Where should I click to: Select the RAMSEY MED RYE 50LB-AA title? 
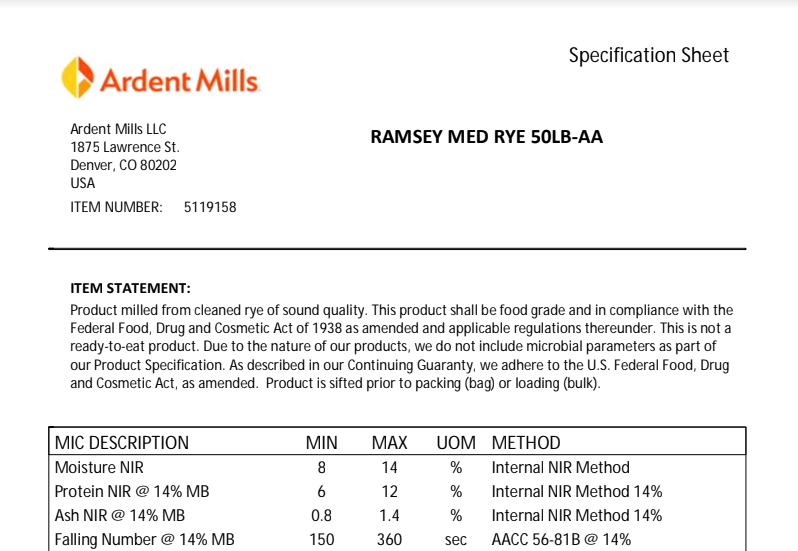click(x=486, y=137)
